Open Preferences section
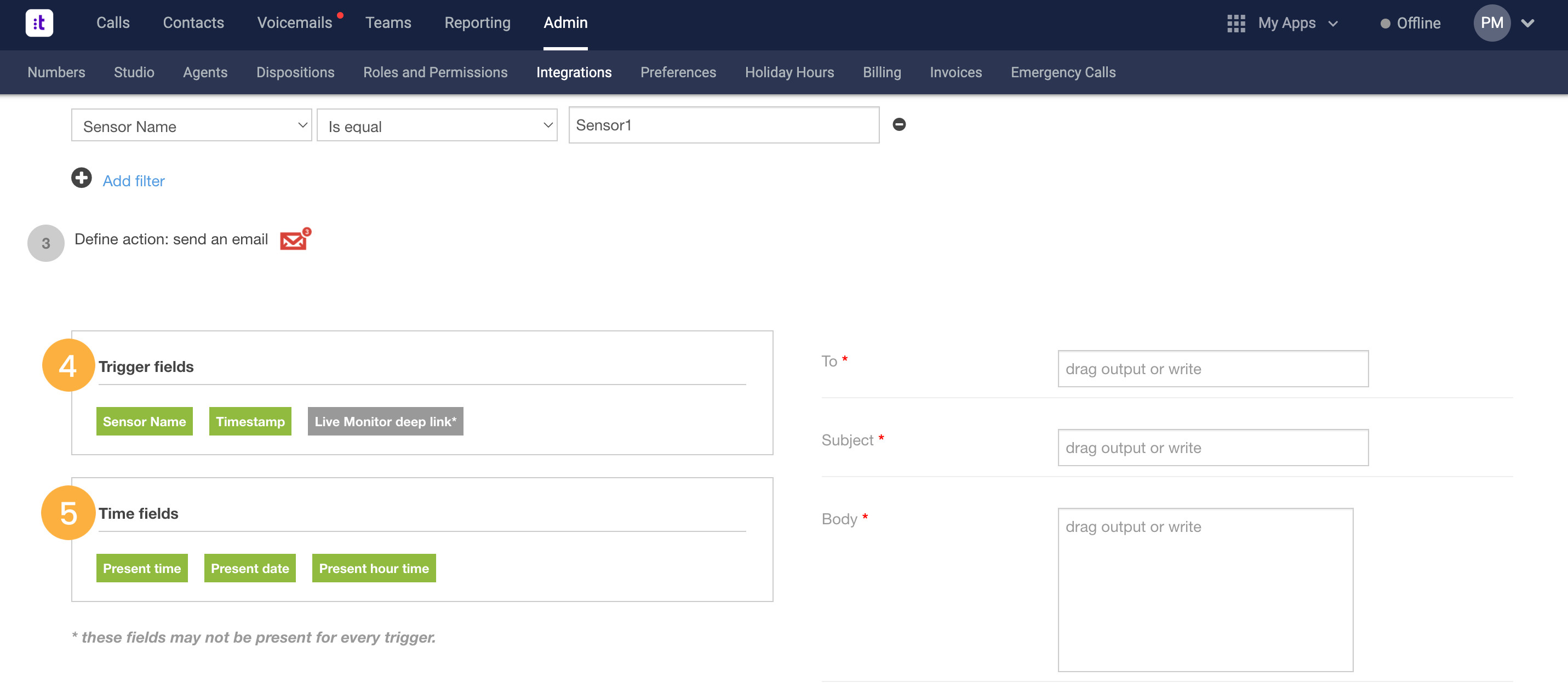The image size is (1568, 699). tap(678, 72)
